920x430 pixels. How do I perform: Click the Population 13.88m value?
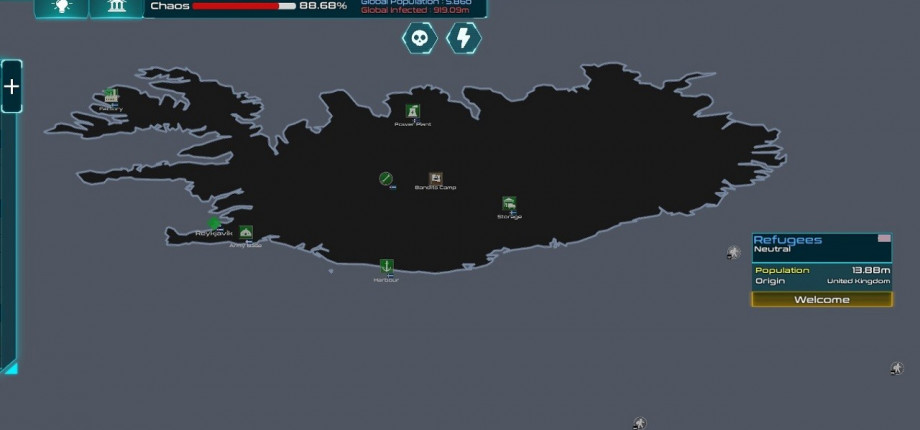pos(871,270)
